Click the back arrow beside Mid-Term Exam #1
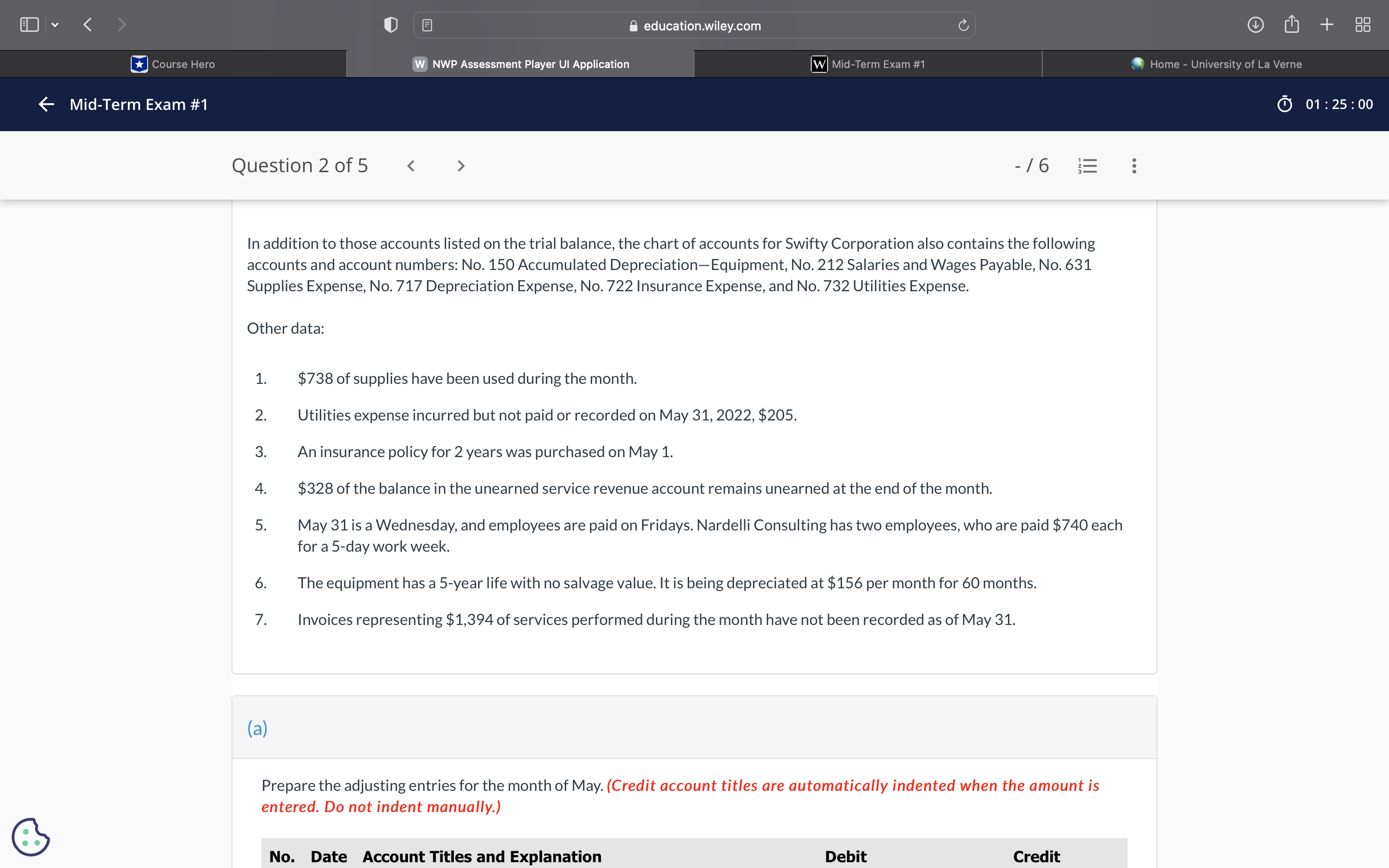The width and height of the screenshot is (1389, 868). (x=46, y=104)
